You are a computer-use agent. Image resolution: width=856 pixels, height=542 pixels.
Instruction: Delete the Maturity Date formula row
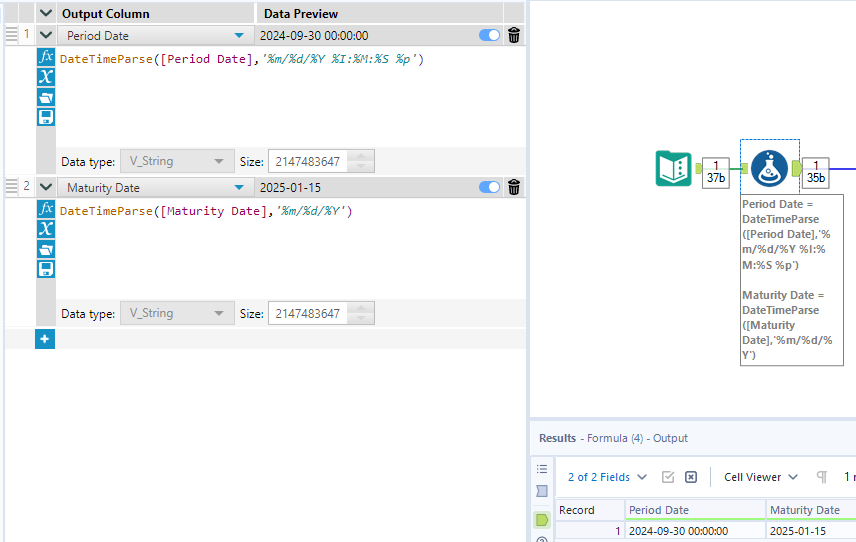point(514,187)
